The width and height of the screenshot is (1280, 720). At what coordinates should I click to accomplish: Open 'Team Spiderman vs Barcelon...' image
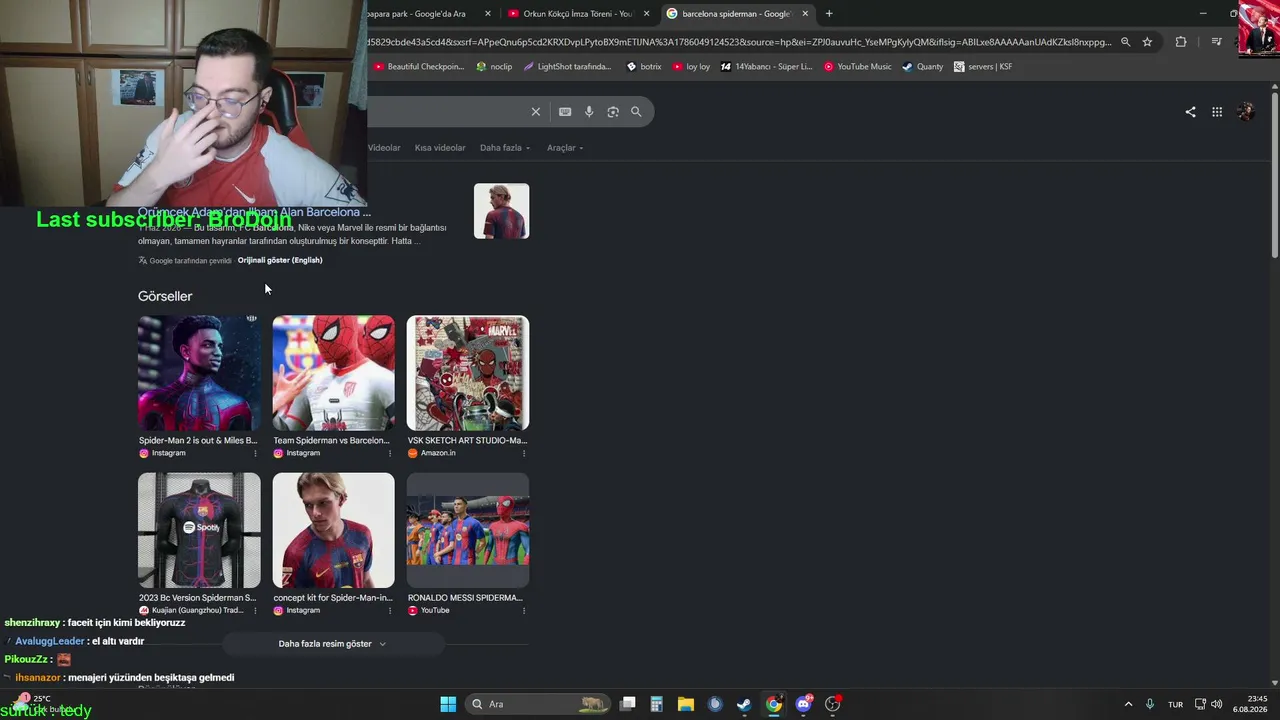(333, 373)
